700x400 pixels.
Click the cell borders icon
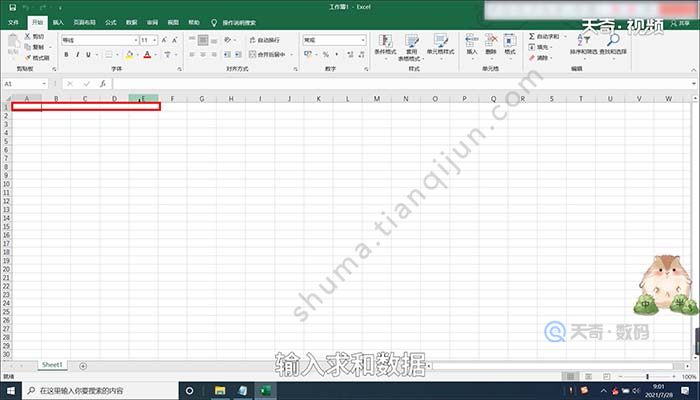(x=108, y=55)
